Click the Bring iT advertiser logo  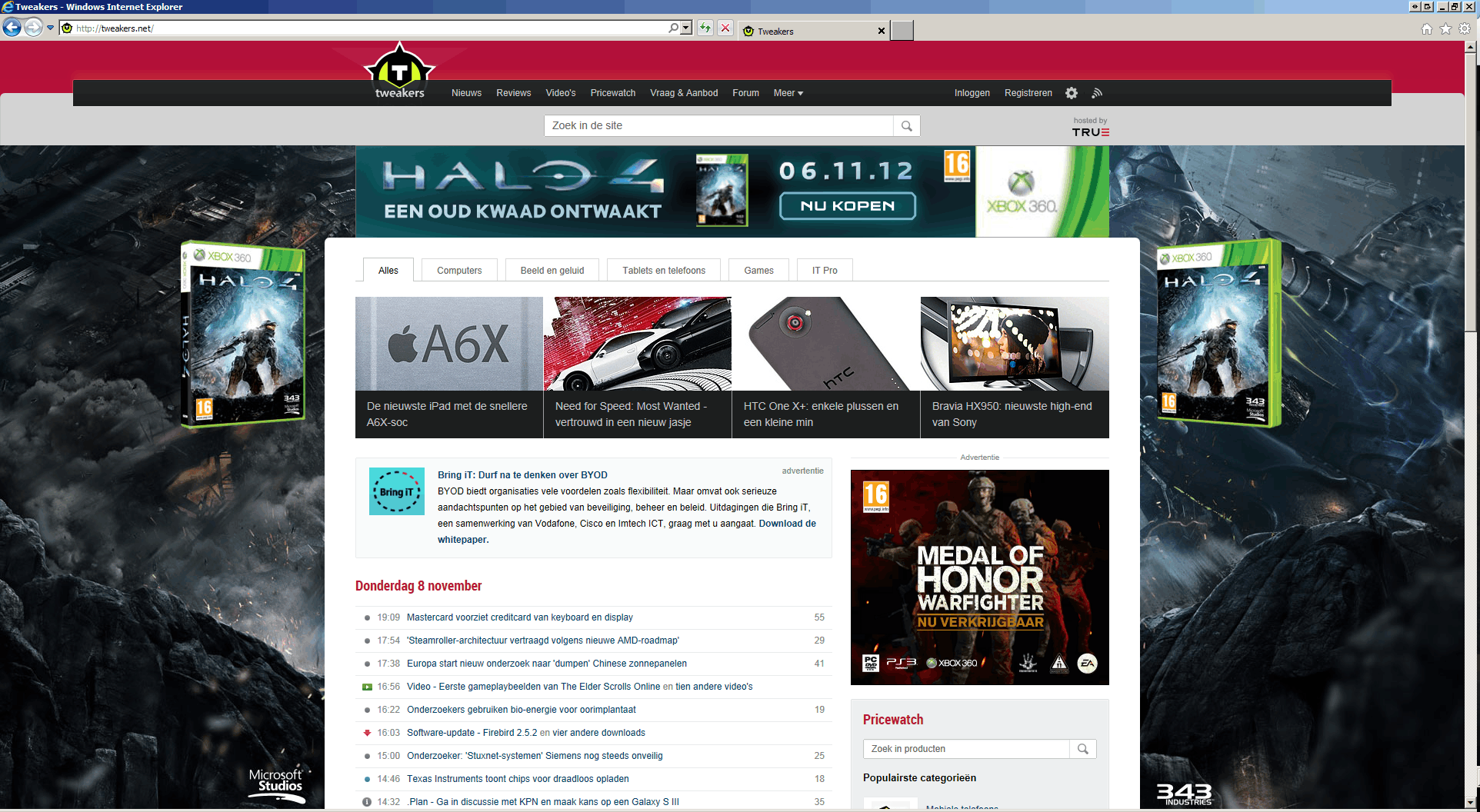397,491
